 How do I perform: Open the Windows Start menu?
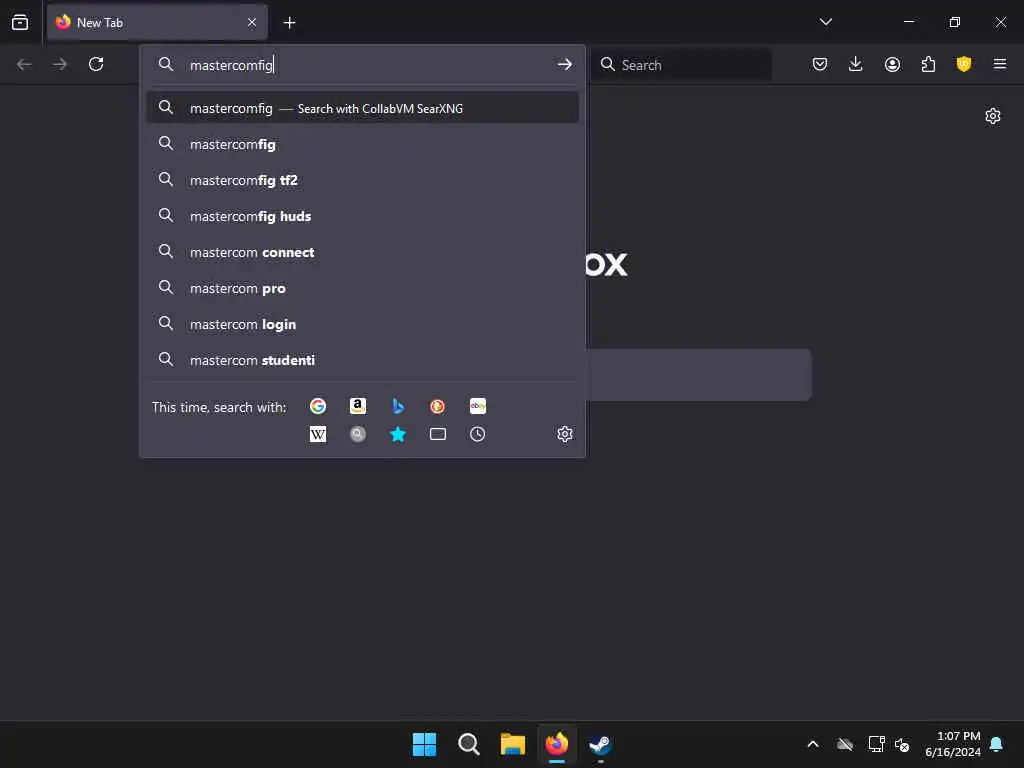(424, 744)
